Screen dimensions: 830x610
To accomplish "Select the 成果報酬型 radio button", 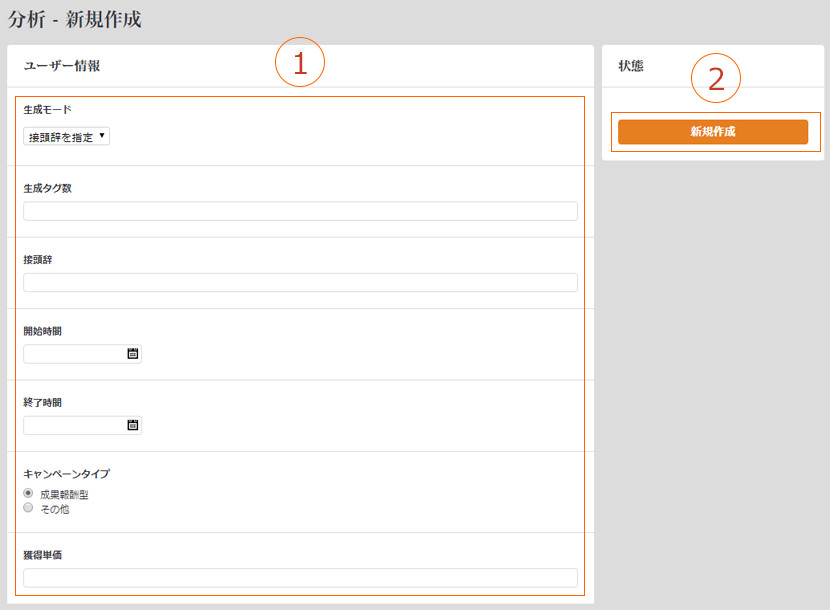I will pyautogui.click(x=29, y=494).
